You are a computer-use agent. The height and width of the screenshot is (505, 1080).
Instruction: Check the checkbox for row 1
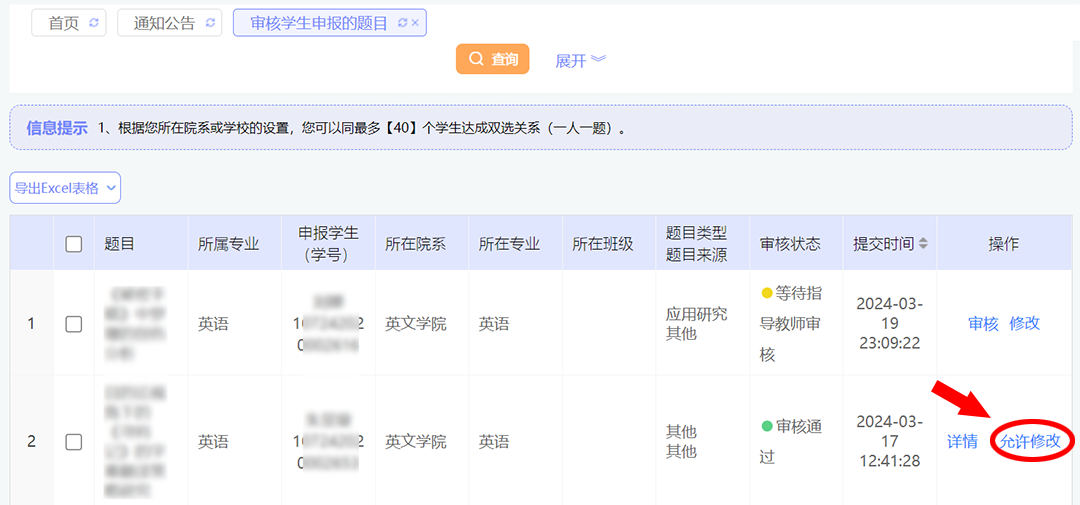click(74, 324)
